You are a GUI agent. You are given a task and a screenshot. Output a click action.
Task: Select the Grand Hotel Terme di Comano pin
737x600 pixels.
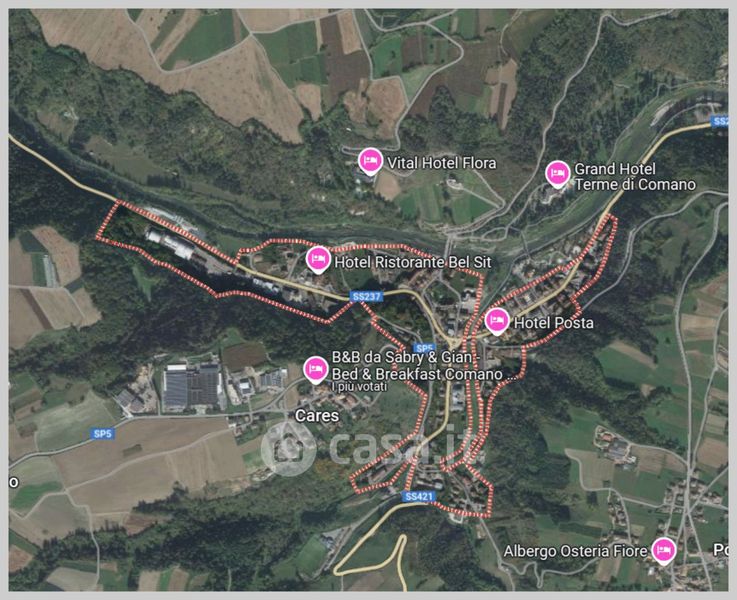(x=557, y=174)
